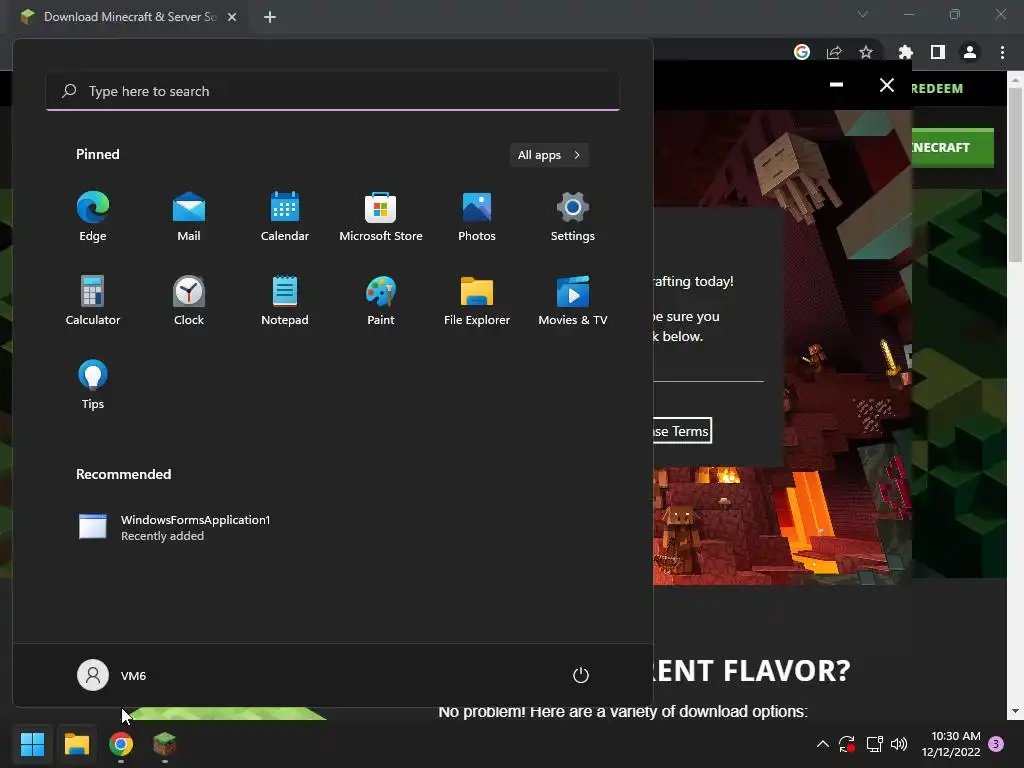Minimize the Minecraft installer dialog
The image size is (1024, 768).
tap(836, 85)
